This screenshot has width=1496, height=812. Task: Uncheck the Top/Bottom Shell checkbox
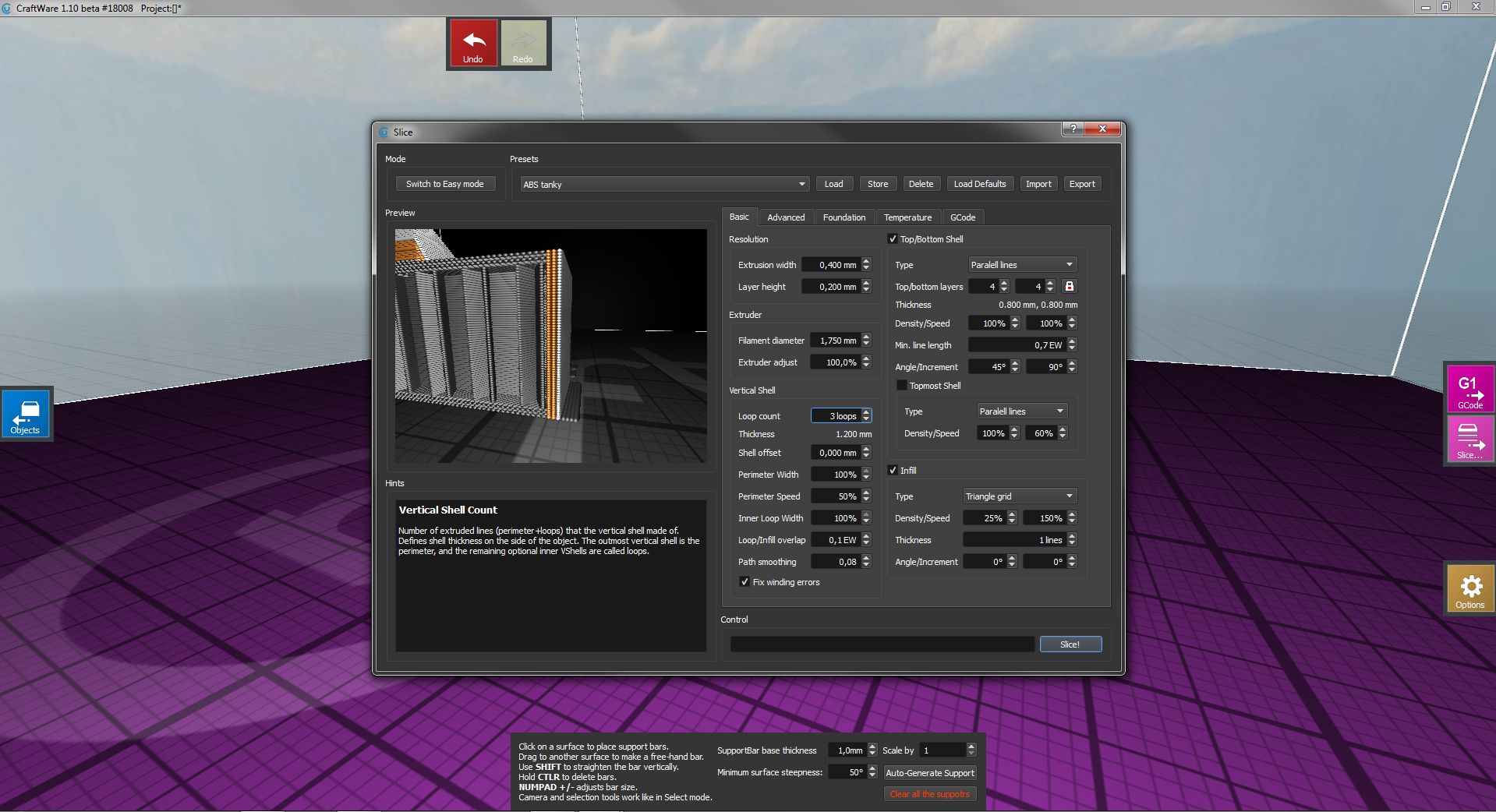click(893, 239)
